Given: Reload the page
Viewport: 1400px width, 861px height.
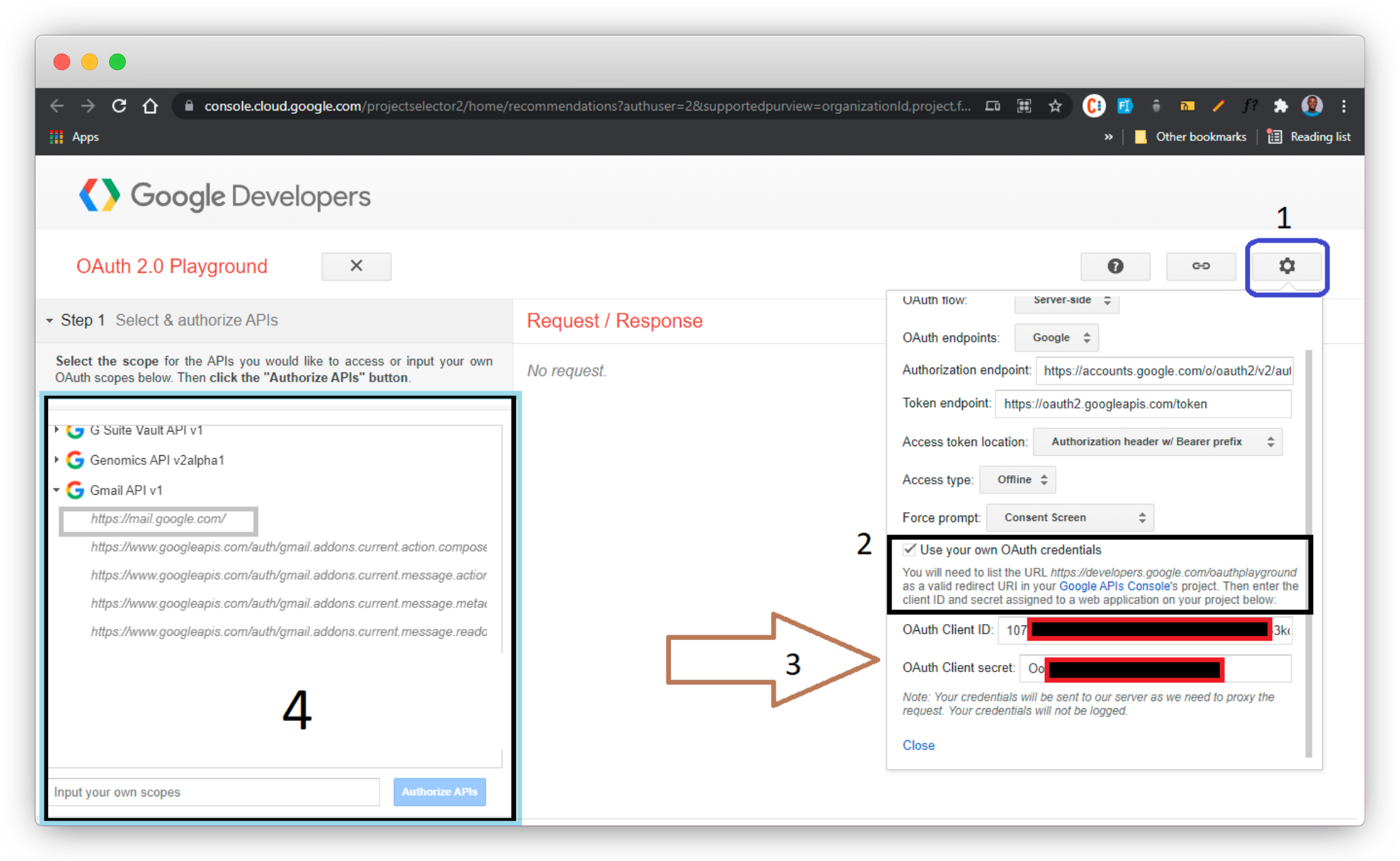Looking at the screenshot, I should [119, 106].
